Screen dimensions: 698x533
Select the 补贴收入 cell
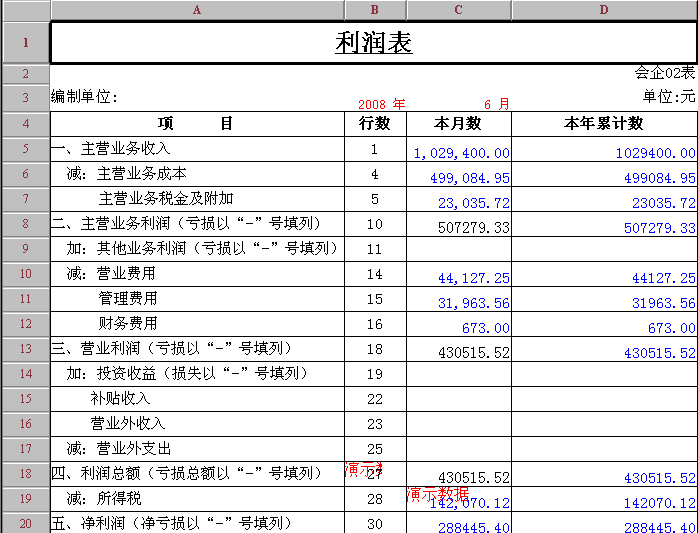pyautogui.click(x=197, y=399)
